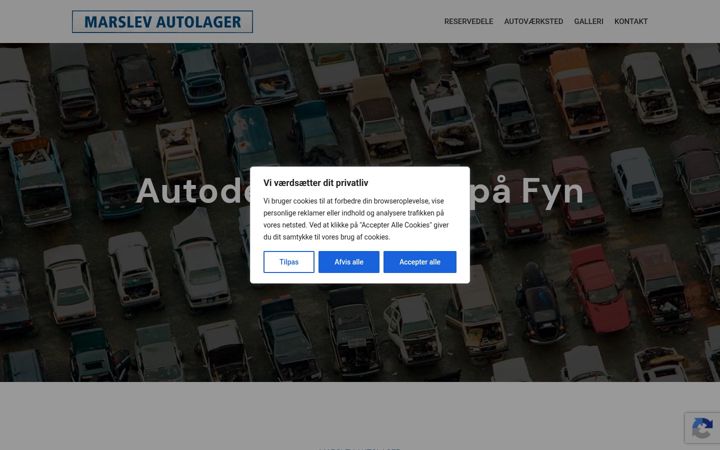720x450 pixels.
Task: Reject cookies with Afvis alle
Action: point(349,262)
